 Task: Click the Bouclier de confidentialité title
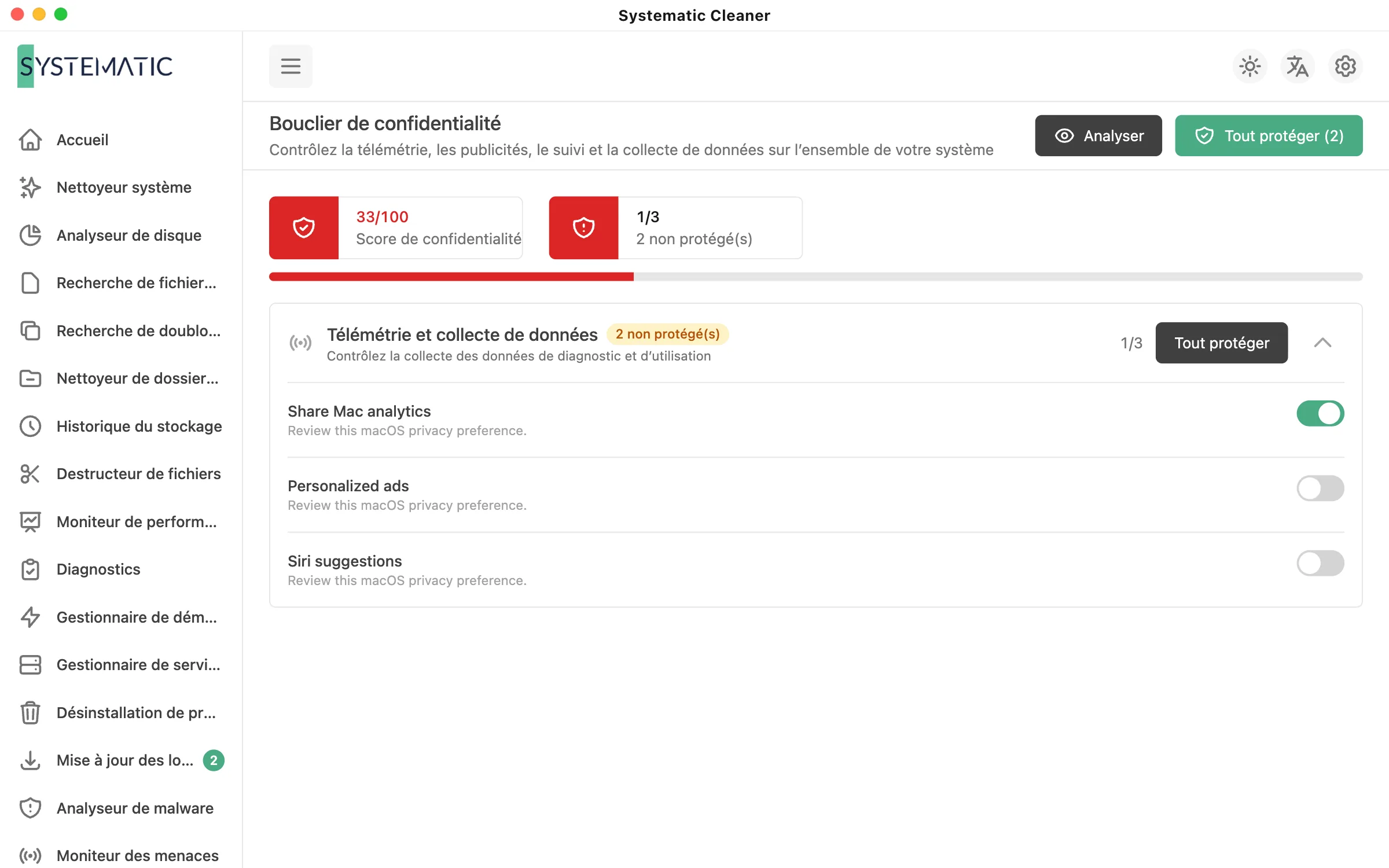click(x=385, y=123)
